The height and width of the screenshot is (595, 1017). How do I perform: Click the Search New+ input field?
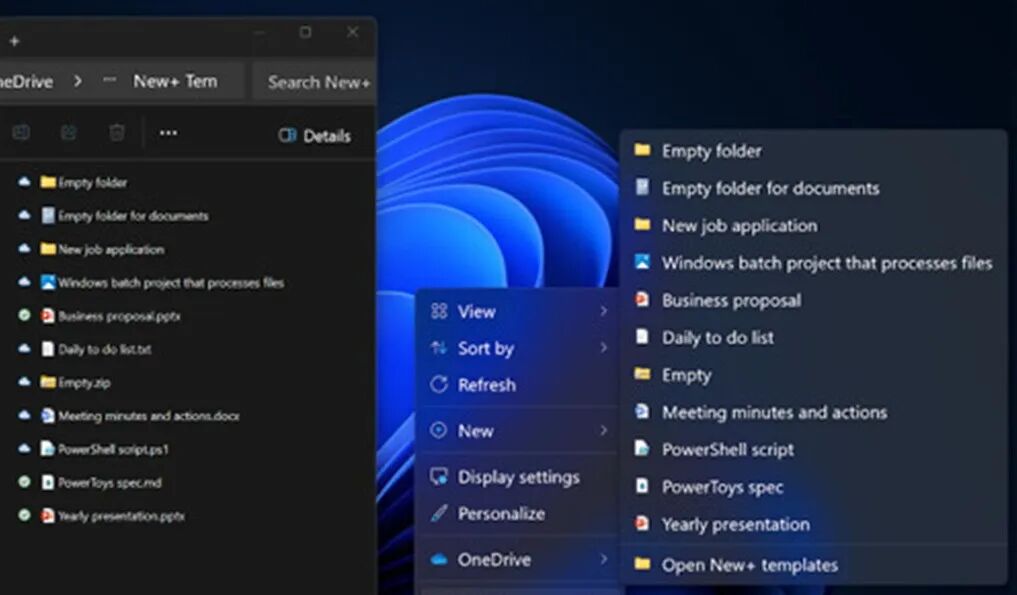click(x=315, y=82)
